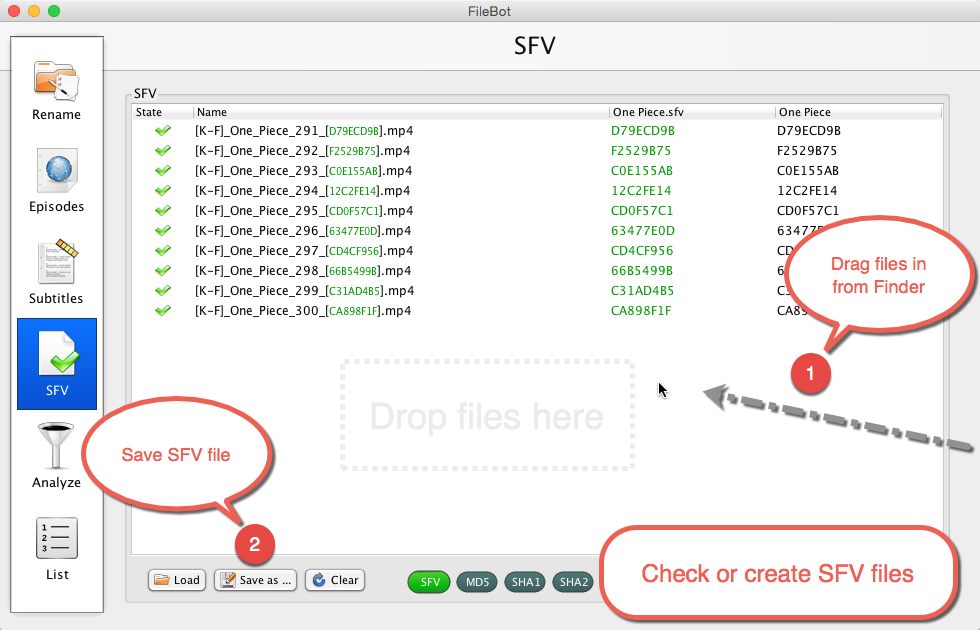The height and width of the screenshot is (630, 980).
Task: Switch hash type to SHA2
Action: 573,582
